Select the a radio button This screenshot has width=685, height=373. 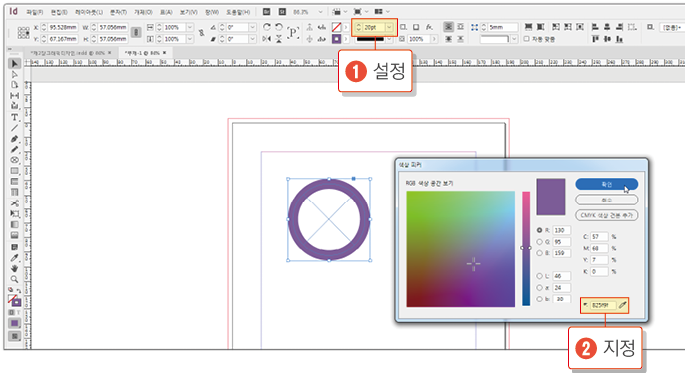tap(540, 287)
